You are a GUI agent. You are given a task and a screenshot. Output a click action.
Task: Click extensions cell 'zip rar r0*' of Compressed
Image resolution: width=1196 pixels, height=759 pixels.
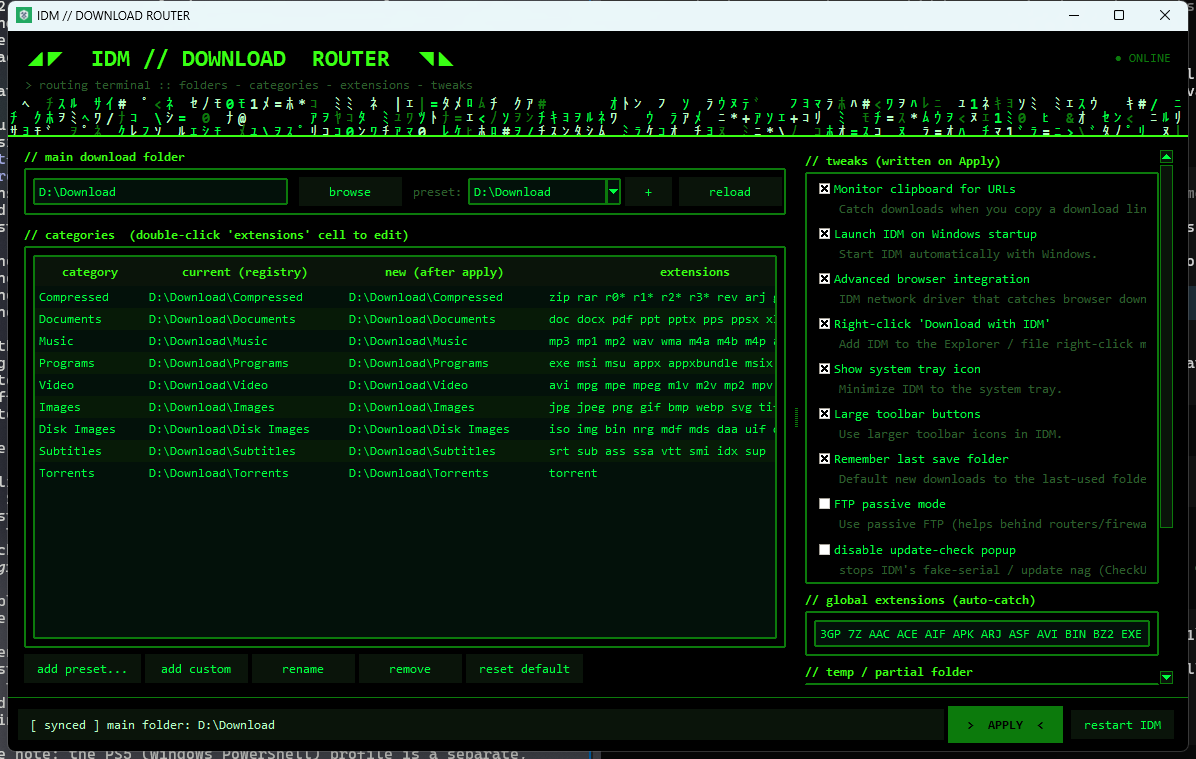pyautogui.click(x=661, y=297)
